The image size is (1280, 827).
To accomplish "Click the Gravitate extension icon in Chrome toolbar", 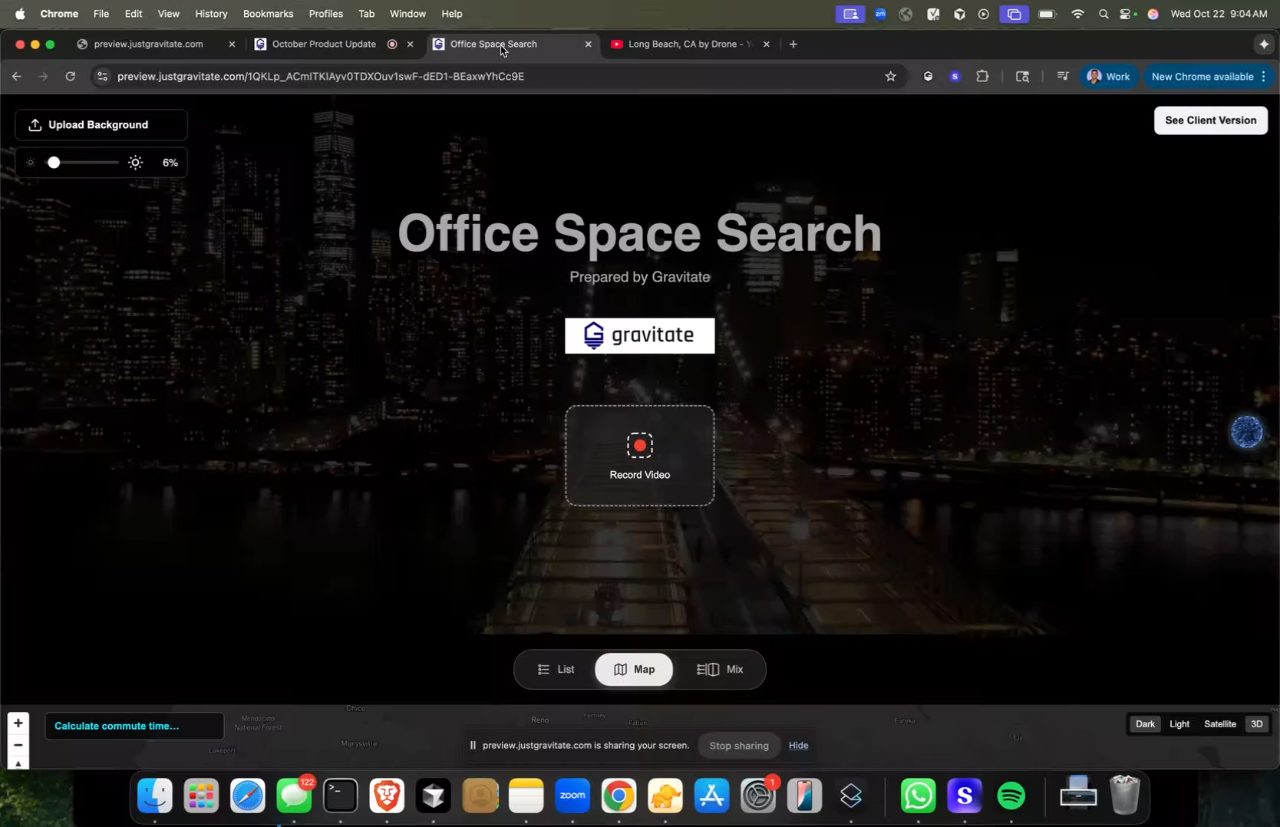I will 928,76.
